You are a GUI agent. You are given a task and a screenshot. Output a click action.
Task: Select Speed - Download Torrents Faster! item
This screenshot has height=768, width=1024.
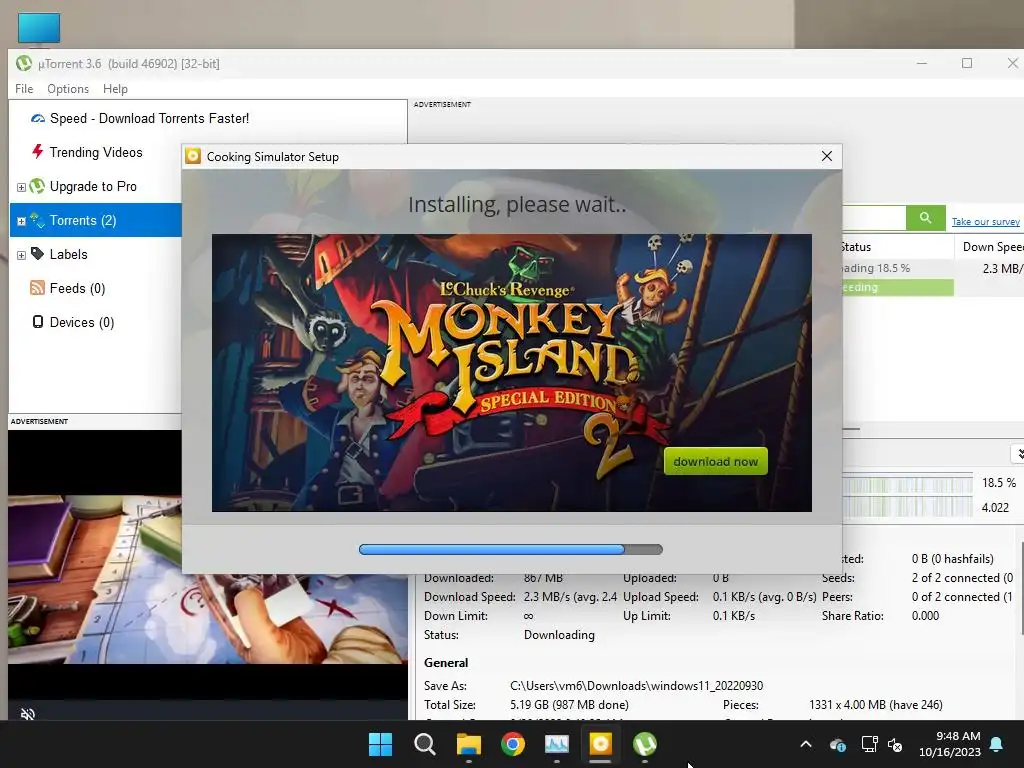coord(150,118)
